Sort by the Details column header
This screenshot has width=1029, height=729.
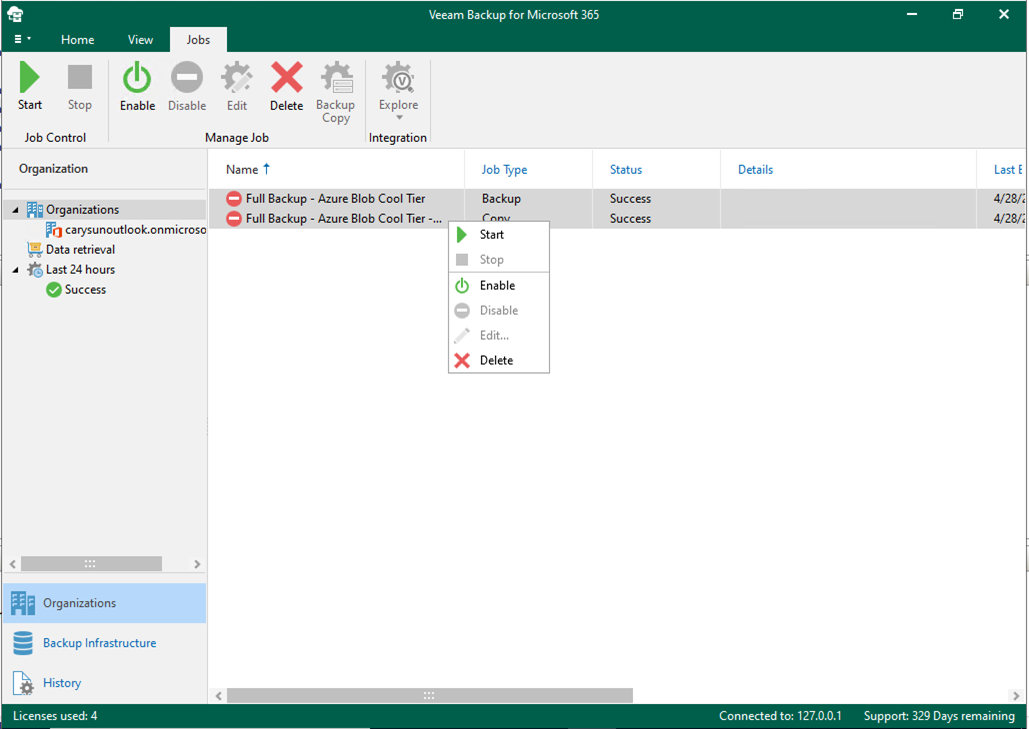coord(755,170)
